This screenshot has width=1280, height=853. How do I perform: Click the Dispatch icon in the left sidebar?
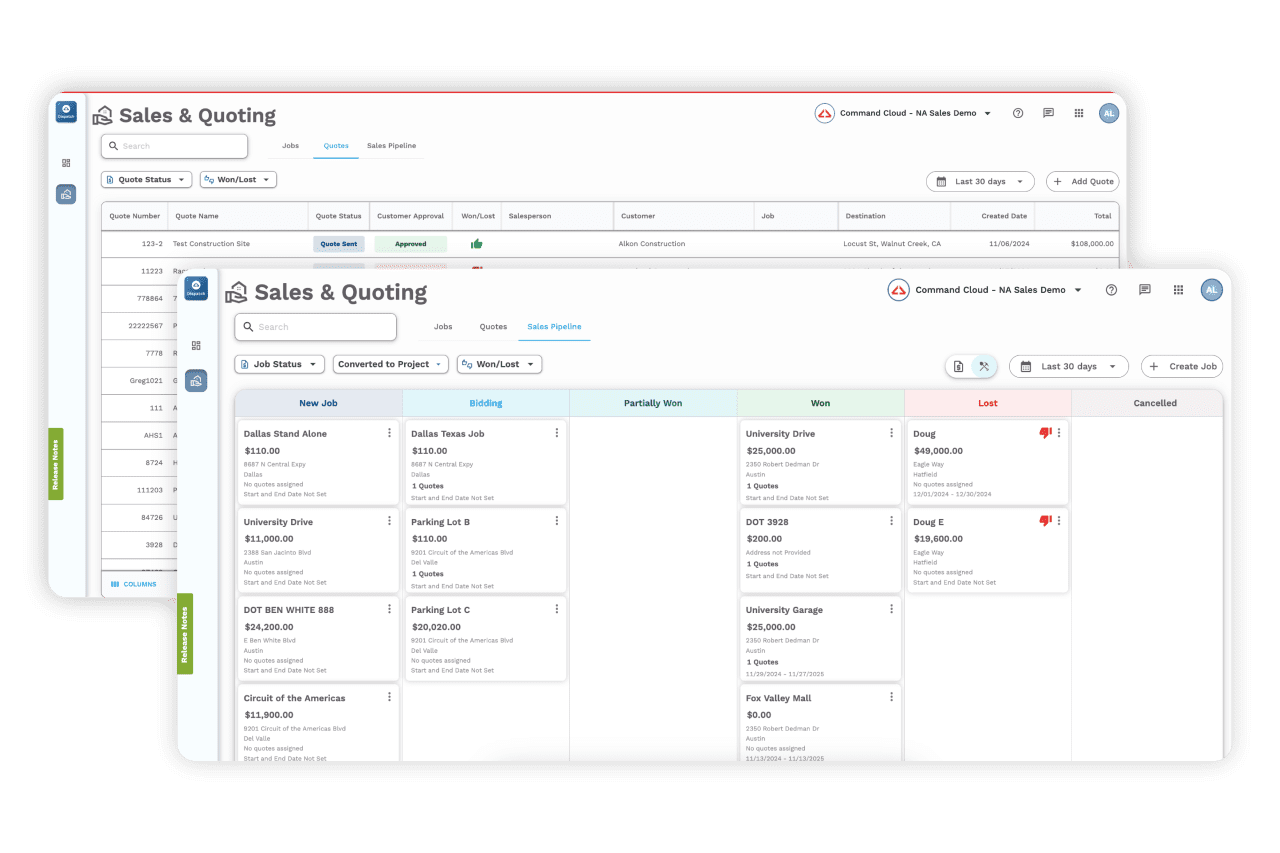point(196,288)
